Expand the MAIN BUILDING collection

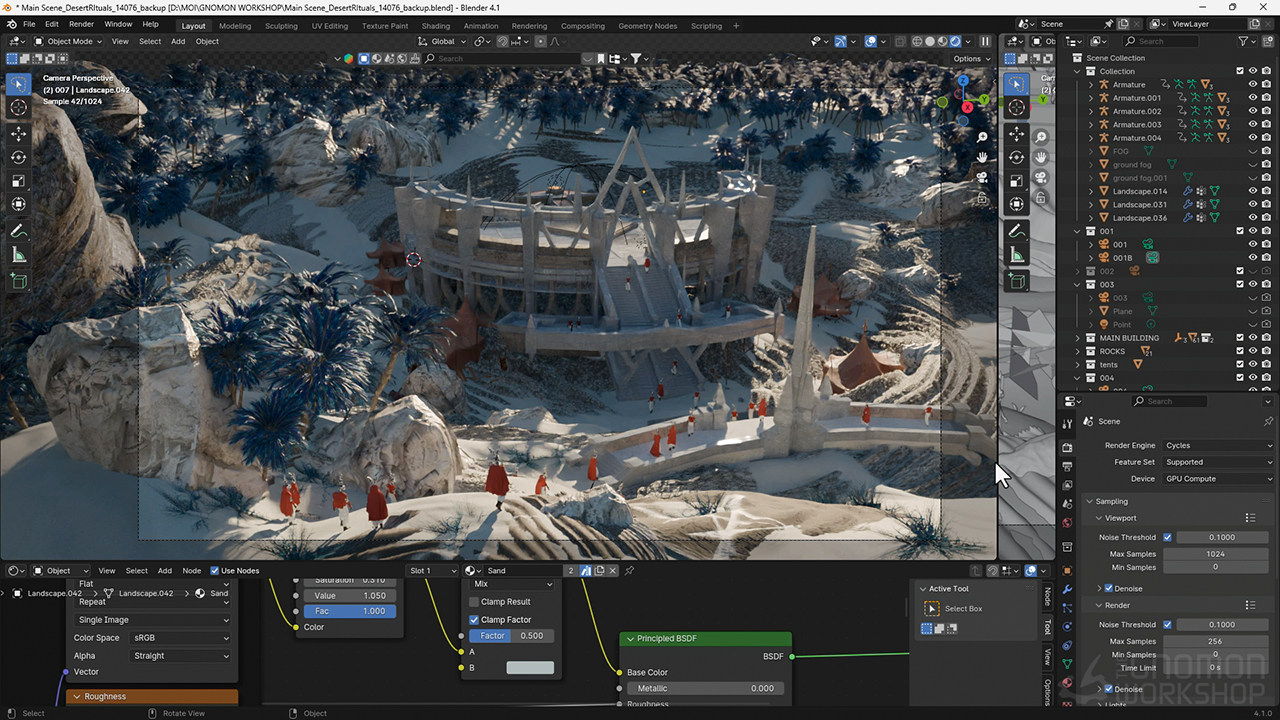1078,338
